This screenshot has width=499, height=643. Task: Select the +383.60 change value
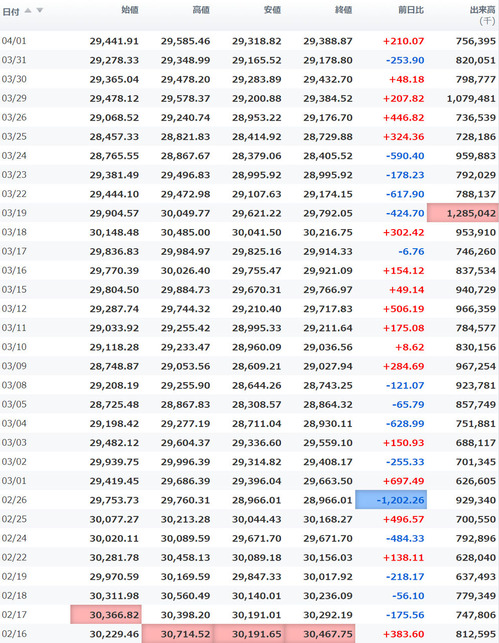click(x=403, y=634)
